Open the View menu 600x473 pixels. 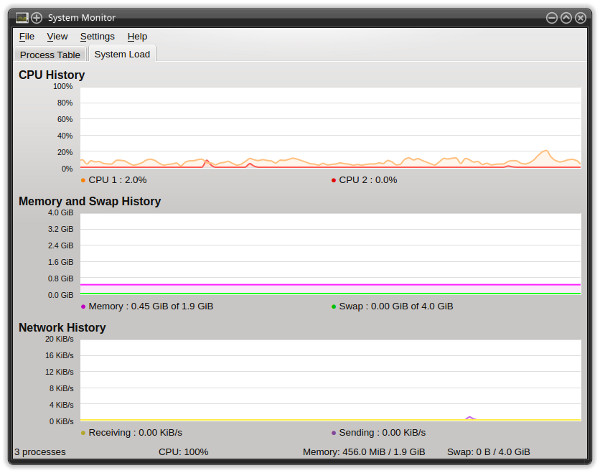(x=57, y=37)
